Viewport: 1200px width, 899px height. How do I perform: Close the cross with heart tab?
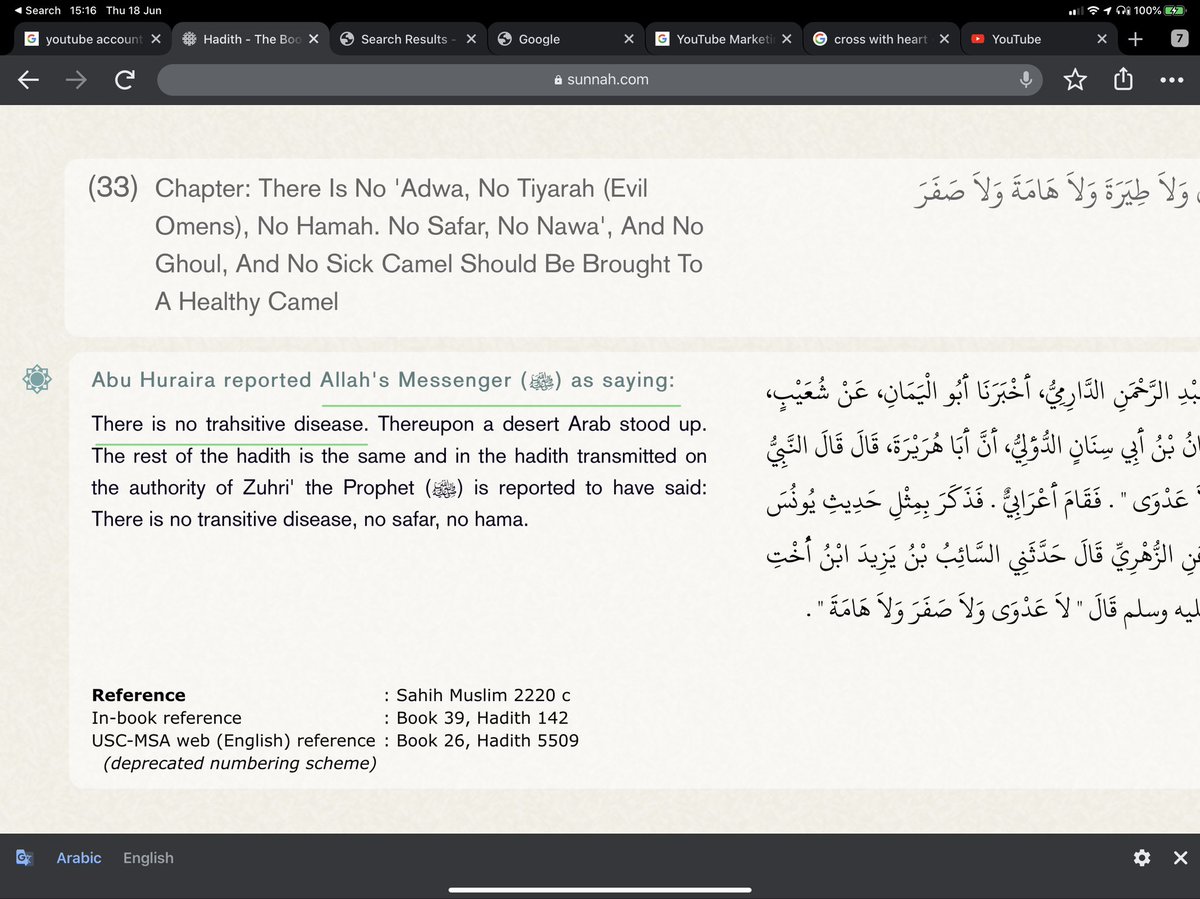coord(944,39)
